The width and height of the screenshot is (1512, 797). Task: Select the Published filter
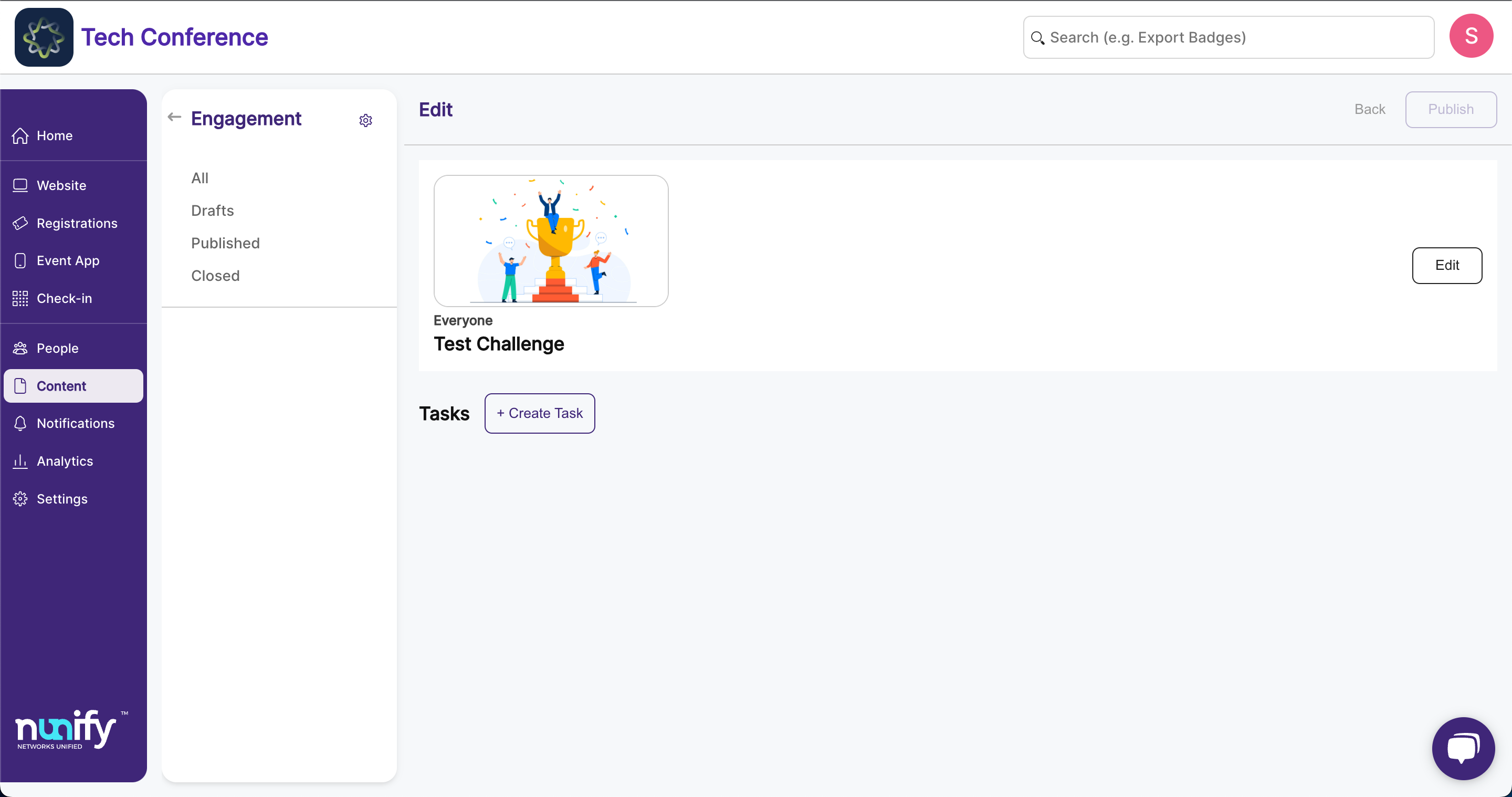(x=225, y=243)
